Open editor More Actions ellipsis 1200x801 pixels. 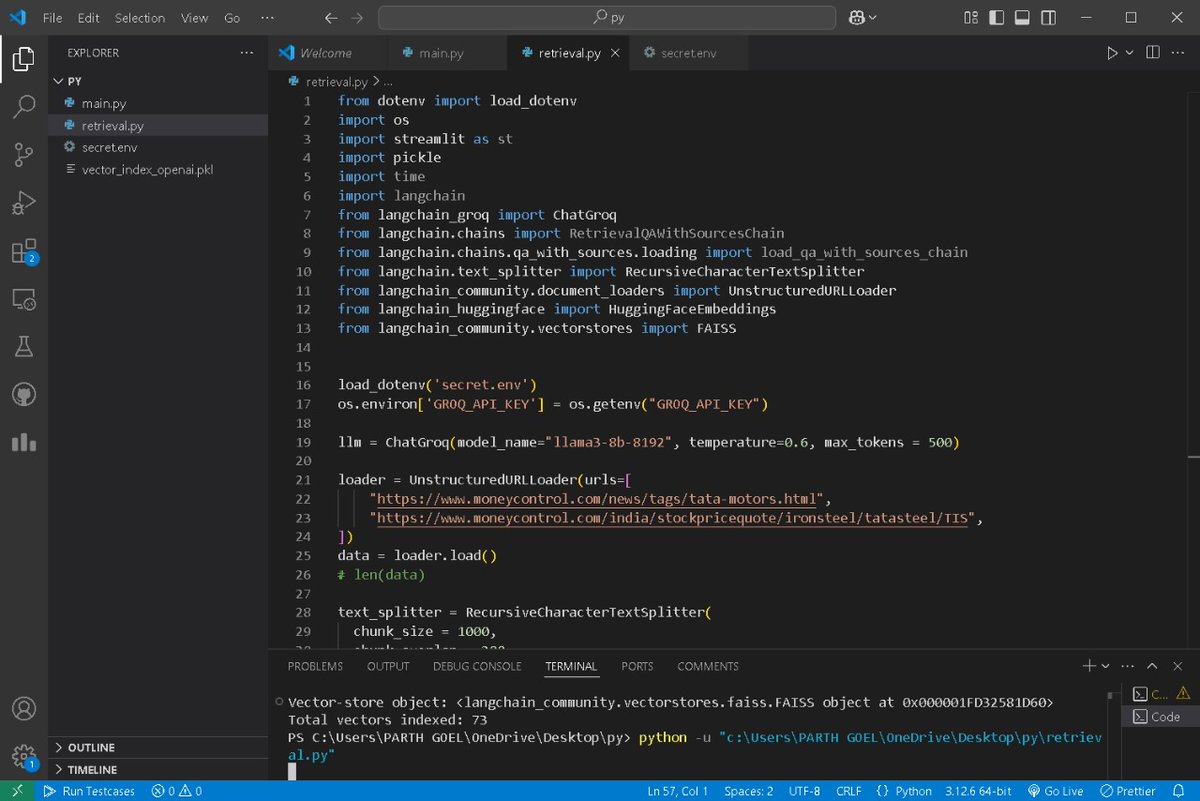point(1178,53)
